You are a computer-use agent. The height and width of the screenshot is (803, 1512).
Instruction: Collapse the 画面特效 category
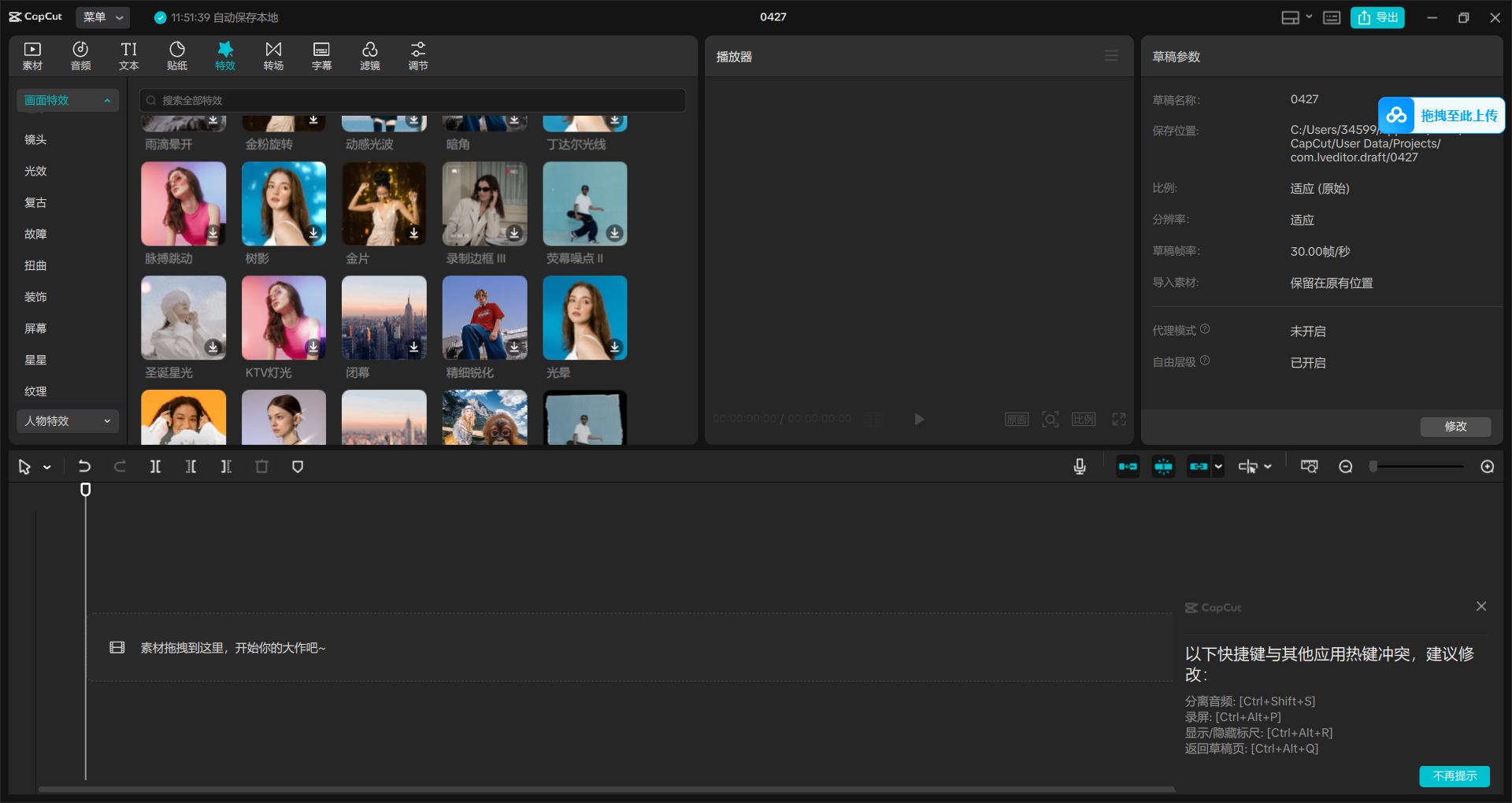67,100
